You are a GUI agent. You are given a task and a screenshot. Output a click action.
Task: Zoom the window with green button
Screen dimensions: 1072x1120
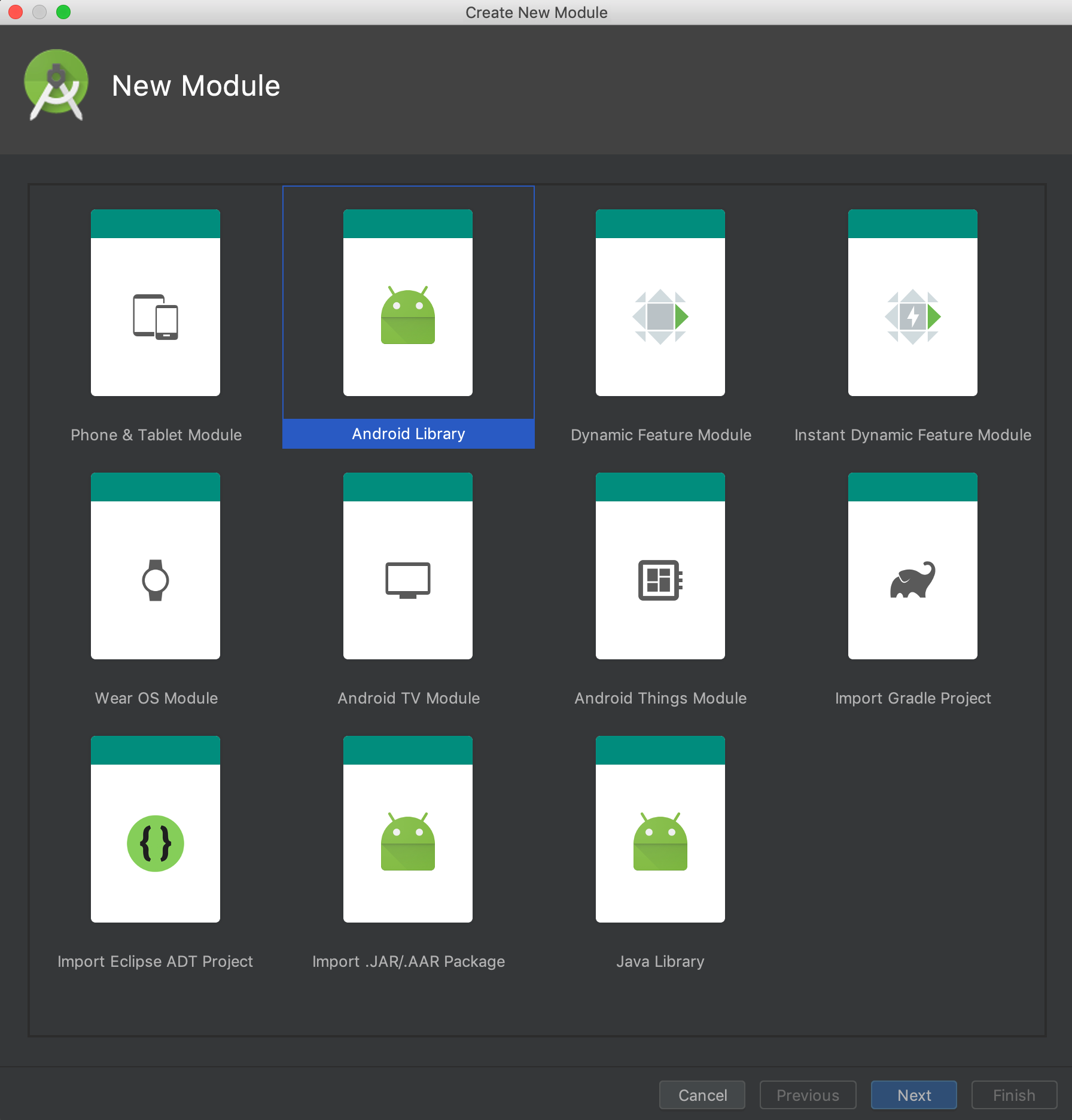63,12
